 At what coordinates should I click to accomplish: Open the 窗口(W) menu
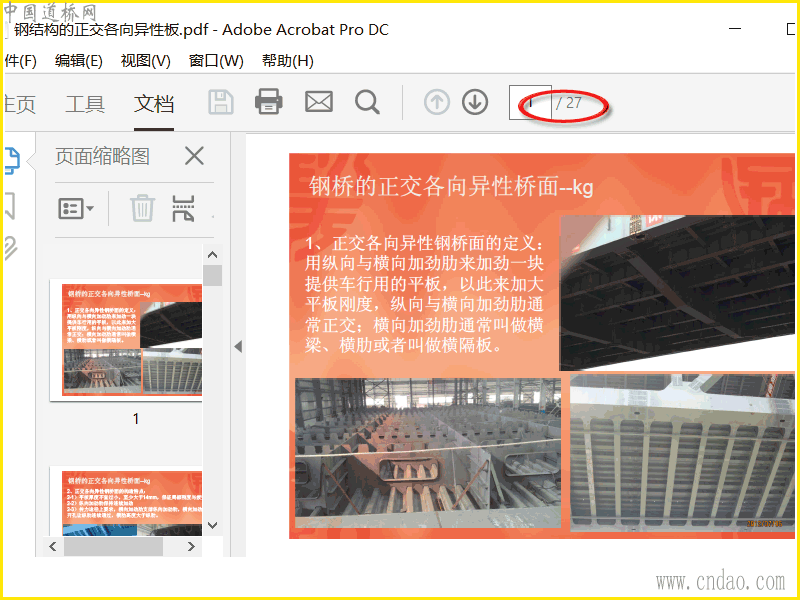pyautogui.click(x=216, y=61)
